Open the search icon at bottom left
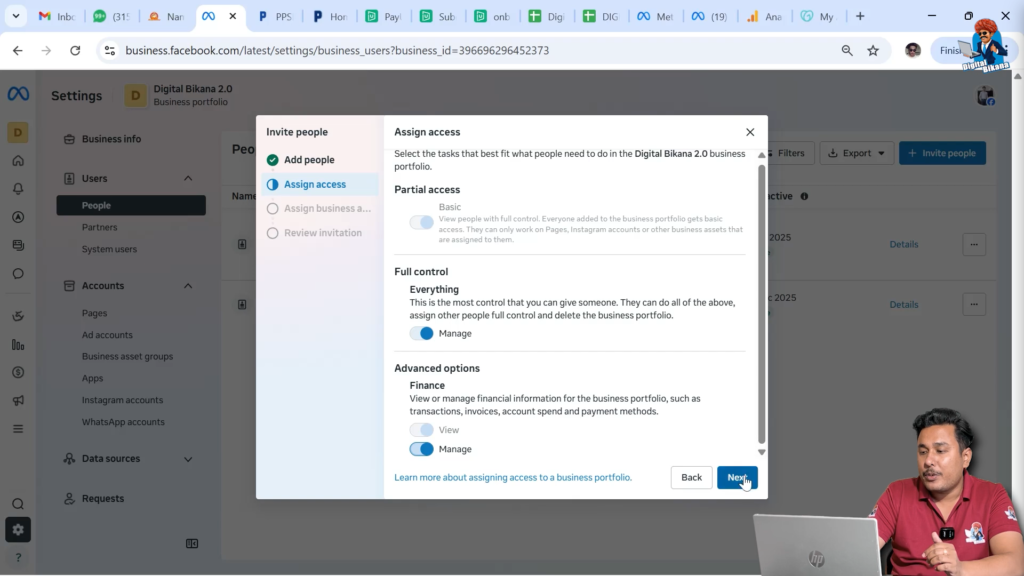The width and height of the screenshot is (1024, 576). [17, 504]
